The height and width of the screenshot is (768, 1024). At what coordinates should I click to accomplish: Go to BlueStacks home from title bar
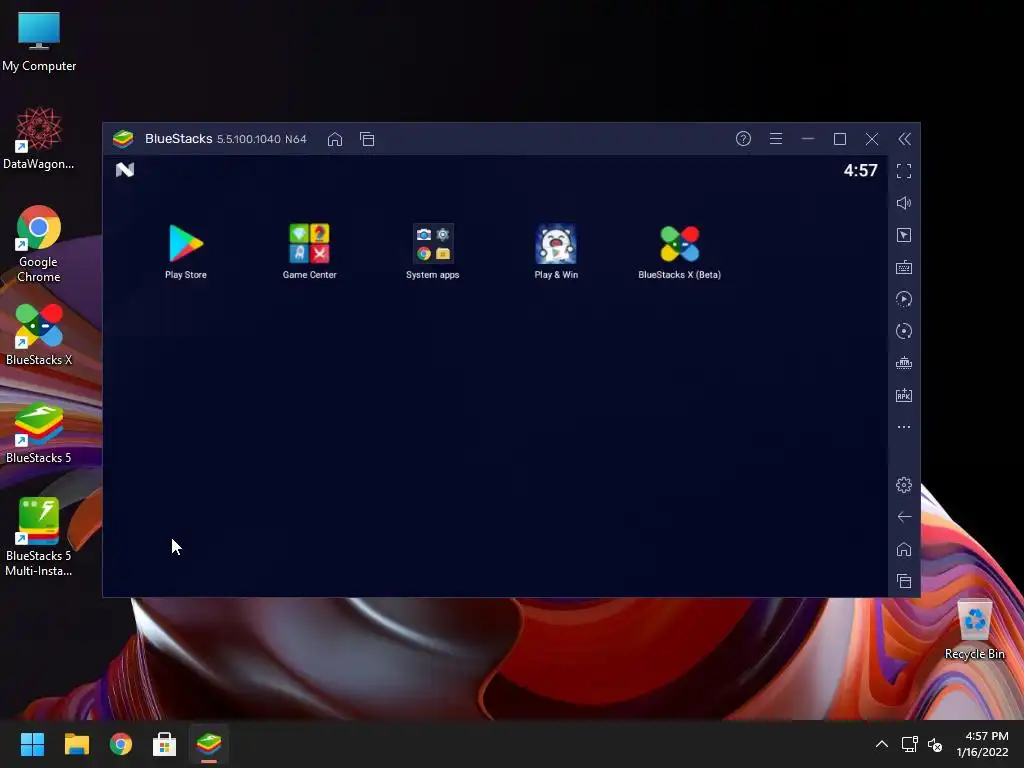pyautogui.click(x=335, y=139)
